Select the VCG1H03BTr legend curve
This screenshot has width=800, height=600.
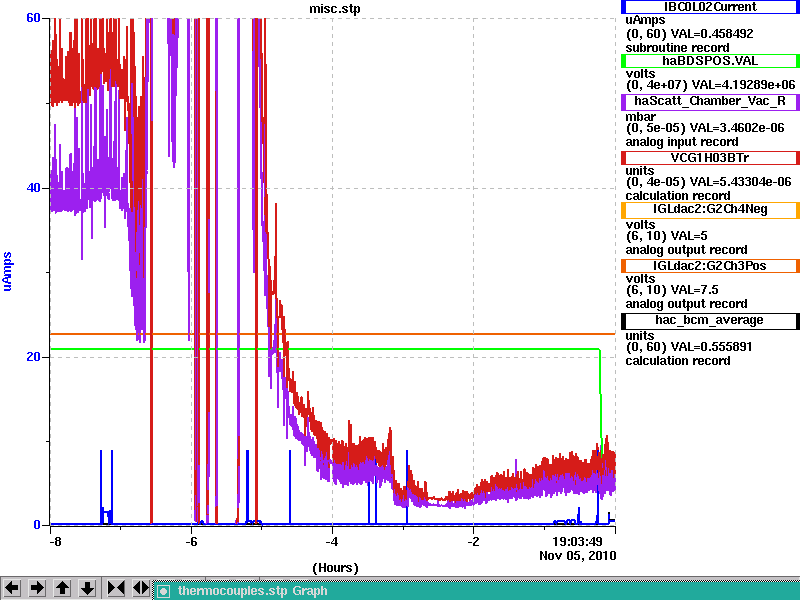[x=710, y=158]
